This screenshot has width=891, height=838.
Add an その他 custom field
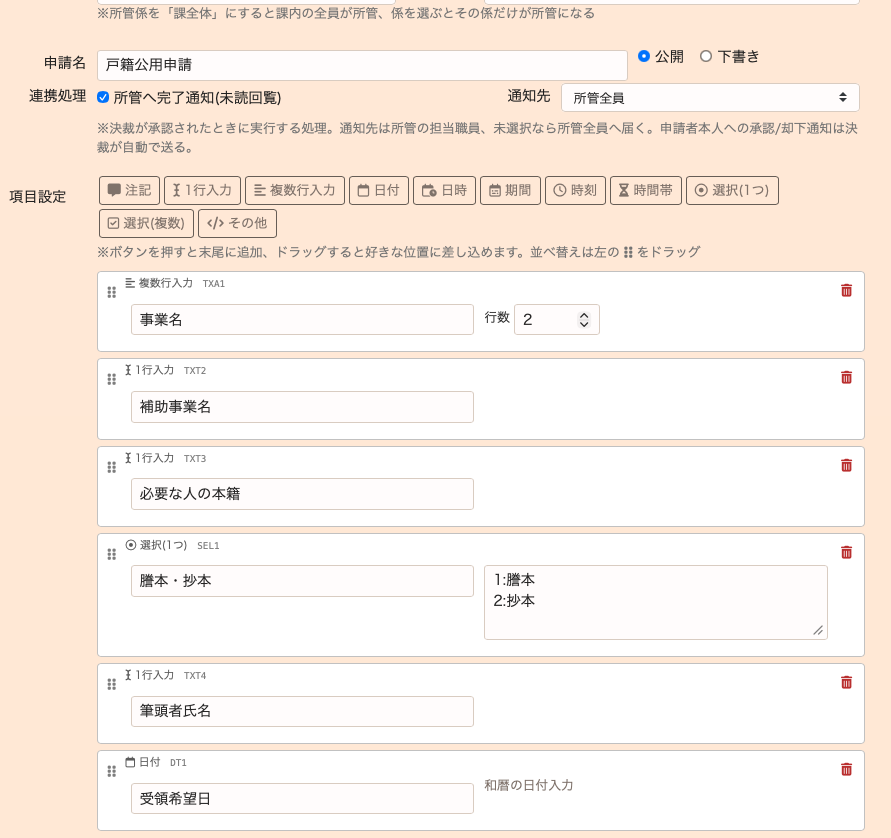(238, 223)
